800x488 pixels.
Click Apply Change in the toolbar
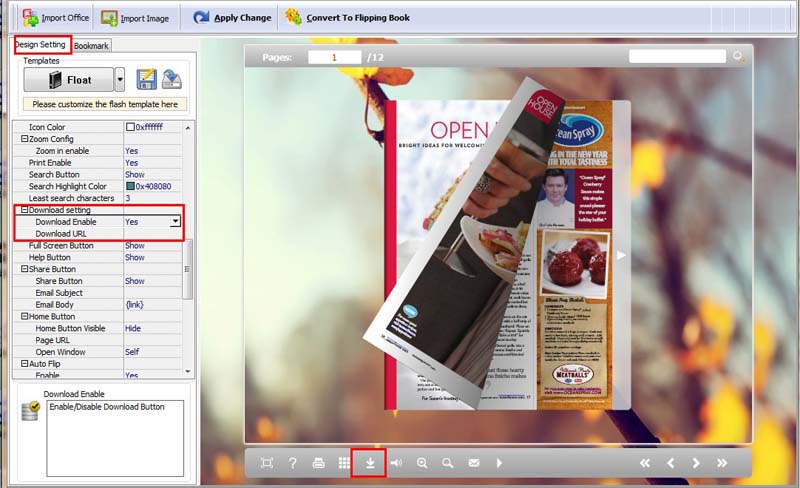232,17
